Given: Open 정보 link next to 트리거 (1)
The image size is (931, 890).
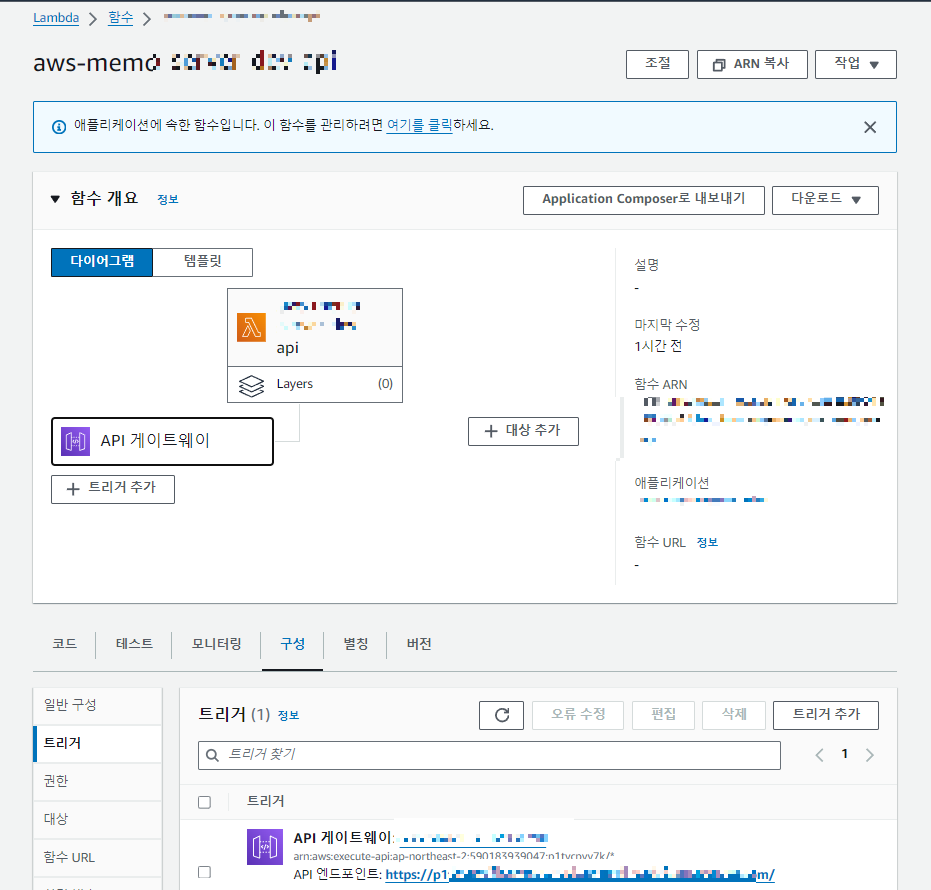Looking at the screenshot, I should tap(289, 716).
